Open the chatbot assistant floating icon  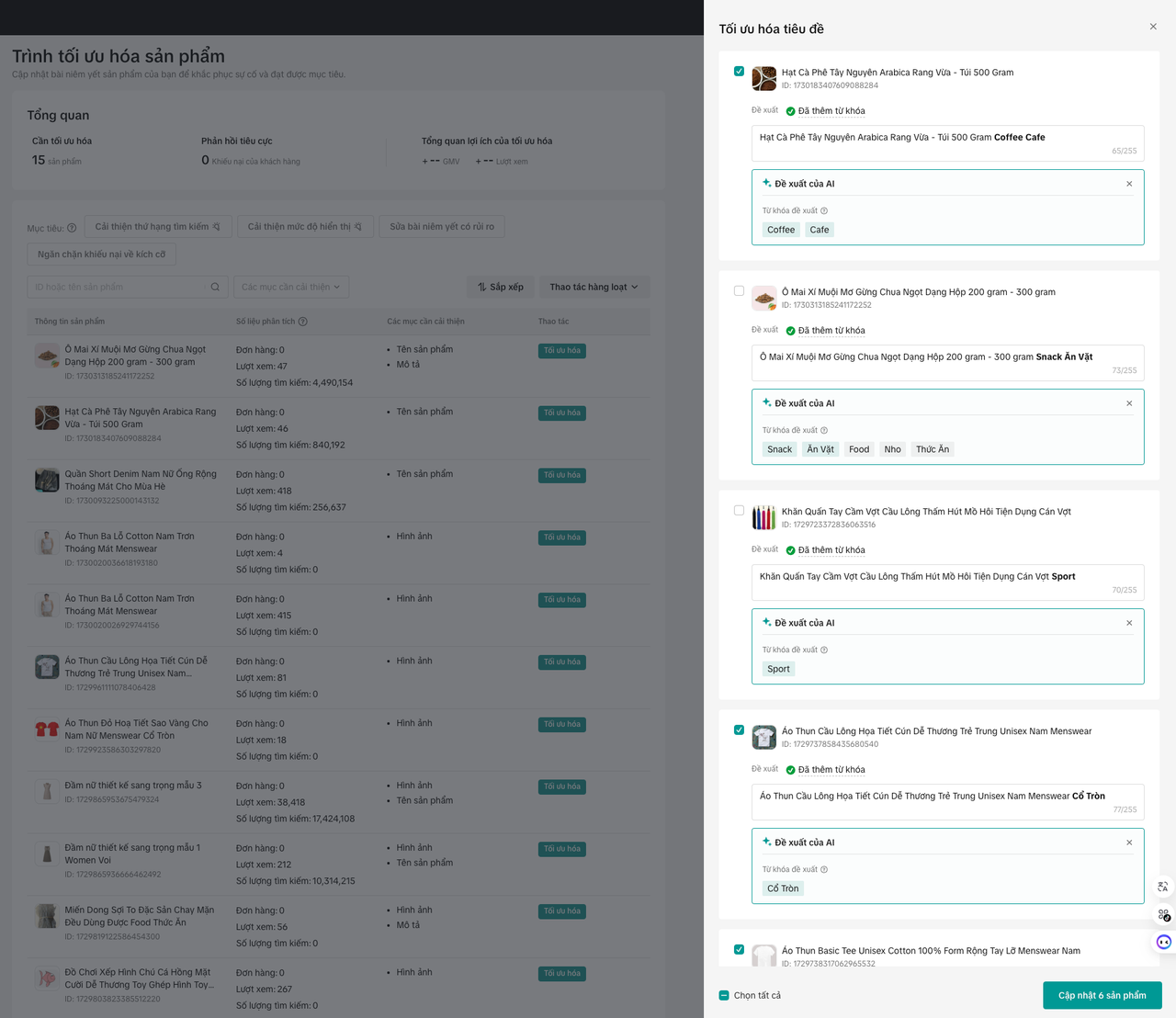click(x=1163, y=942)
